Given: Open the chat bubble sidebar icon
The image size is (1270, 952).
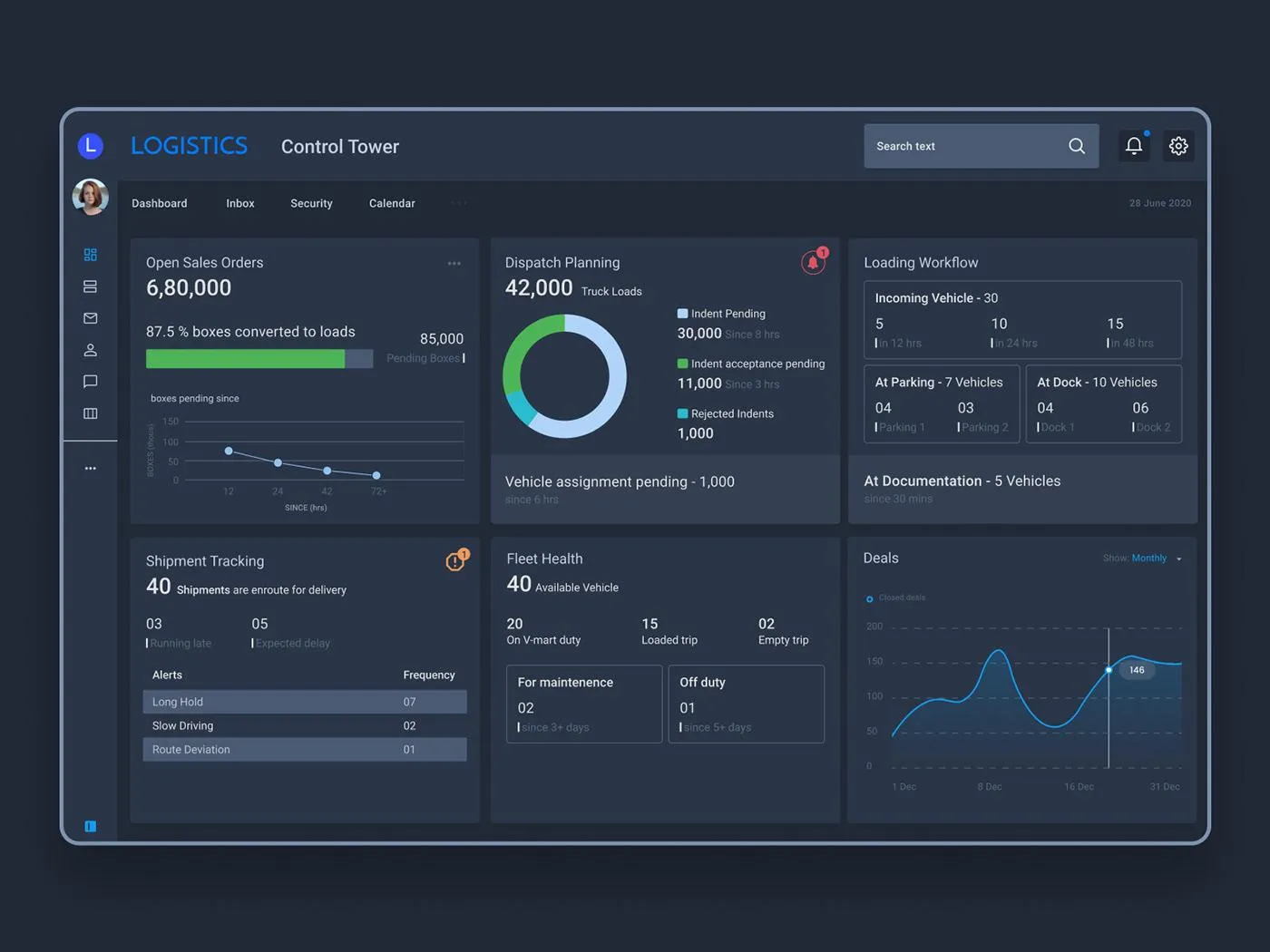Looking at the screenshot, I should click(90, 382).
